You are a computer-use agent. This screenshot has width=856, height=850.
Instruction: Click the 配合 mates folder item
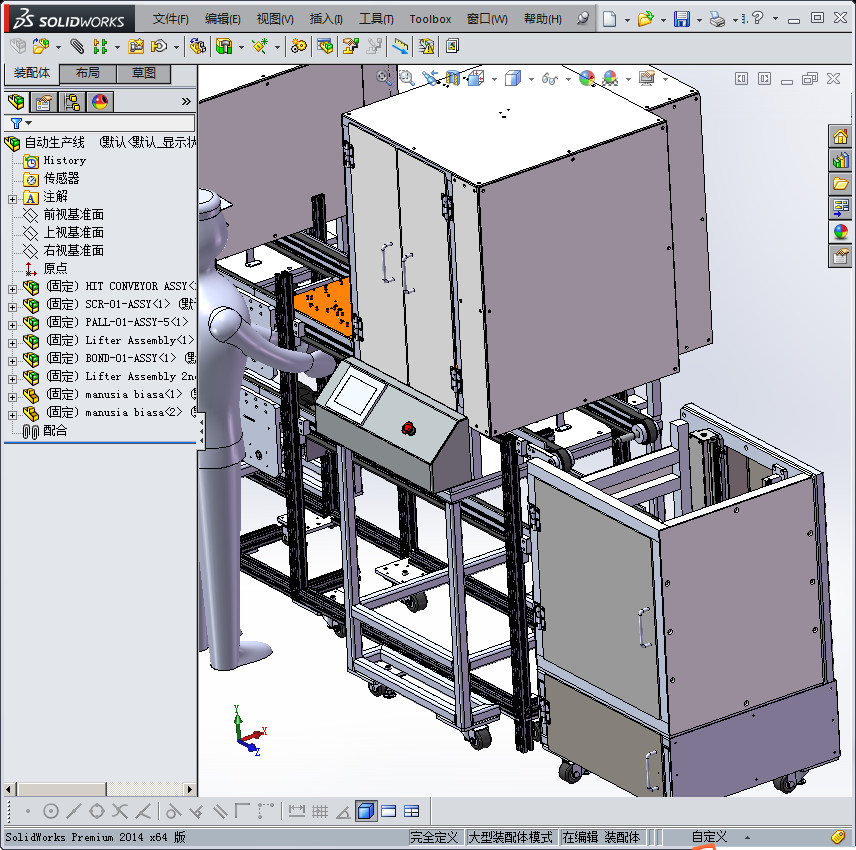coord(55,430)
